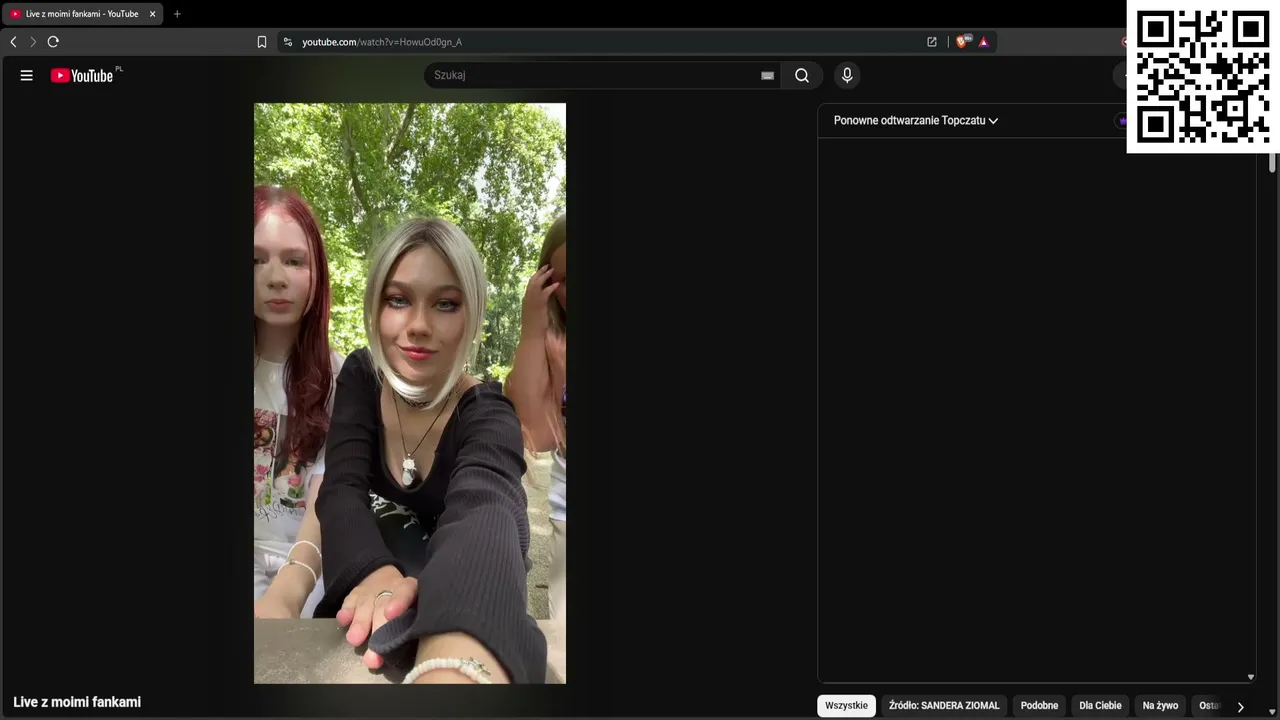This screenshot has width=1280, height=720.
Task: Open the Brave Shields panel
Action: [x=963, y=42]
